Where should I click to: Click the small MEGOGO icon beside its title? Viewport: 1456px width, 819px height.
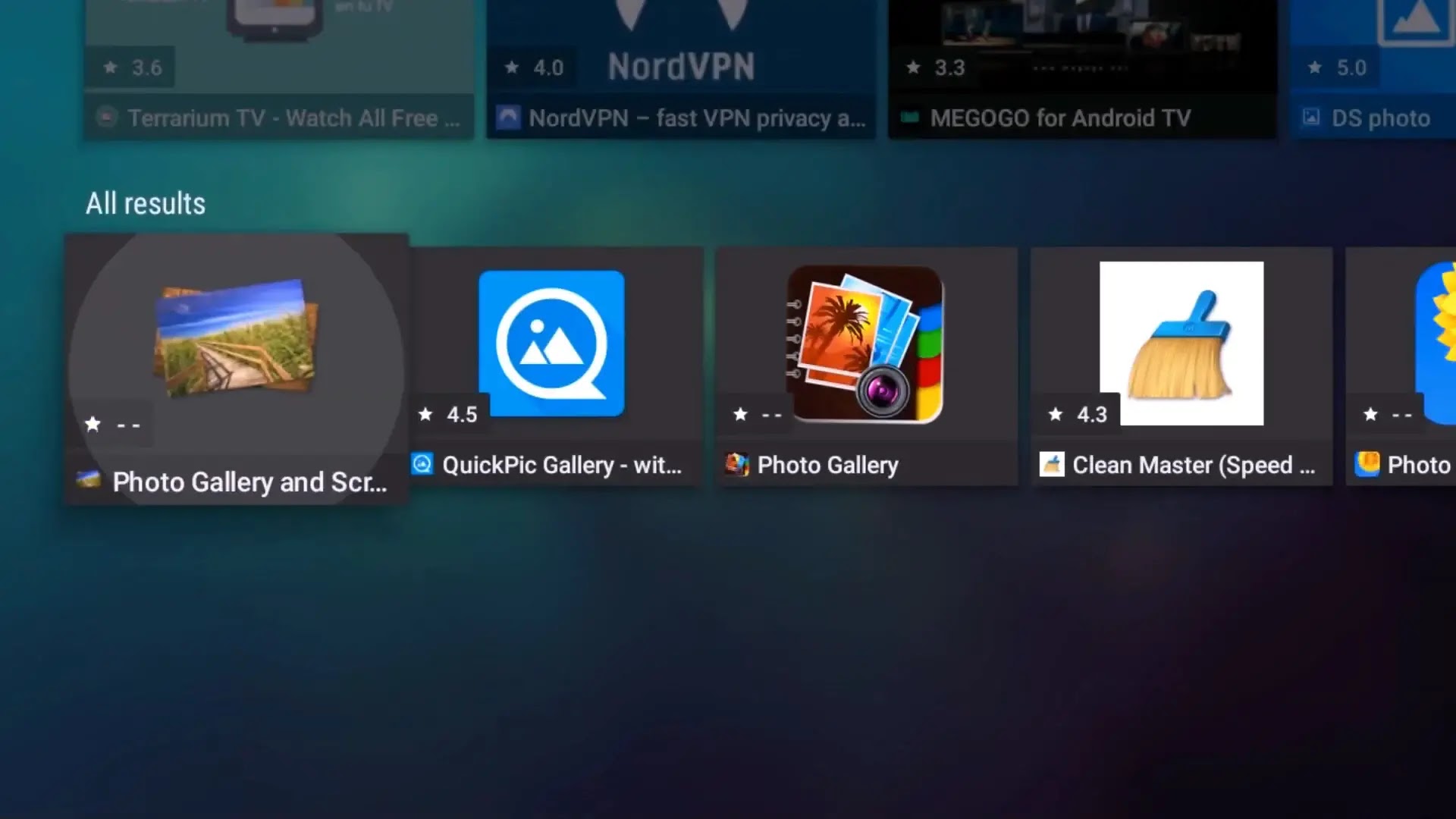[910, 118]
